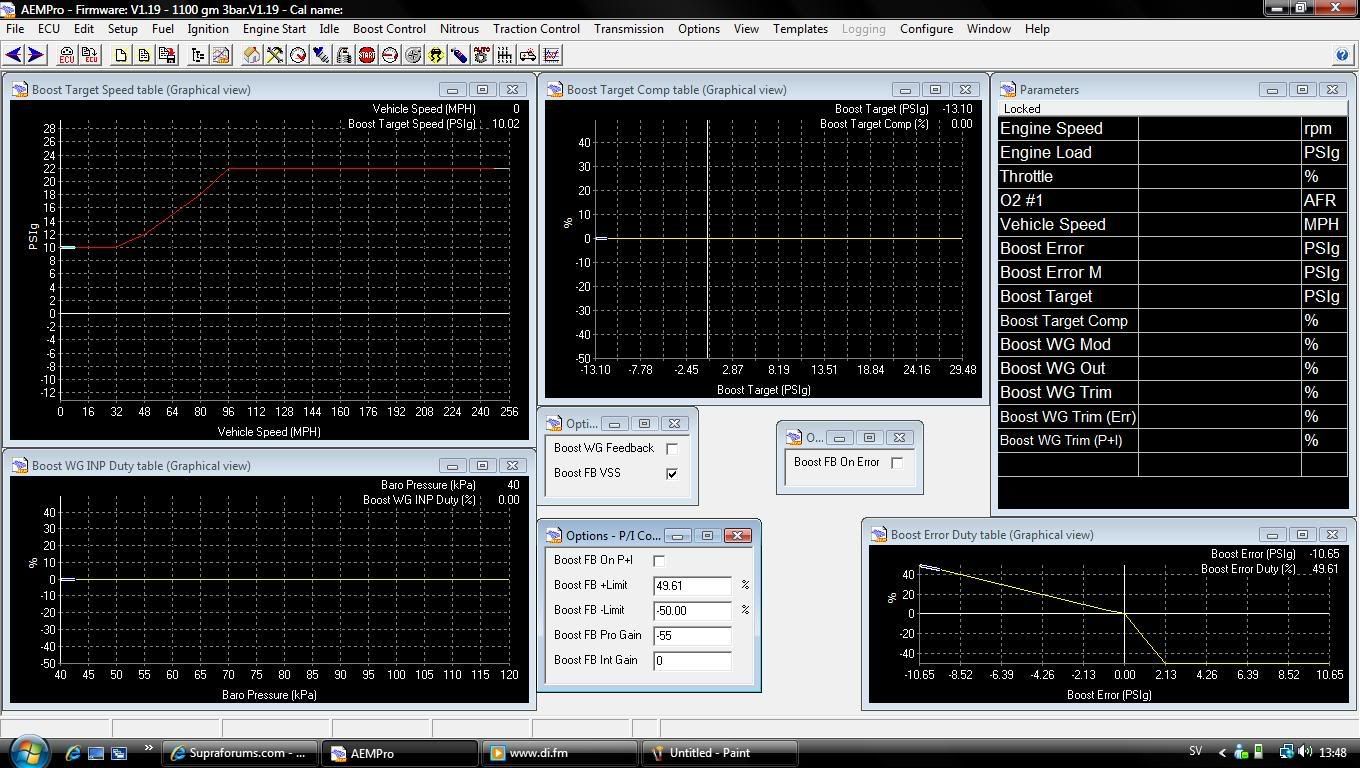Click the blue forward arrow toolbar icon
The image size is (1360, 768).
click(x=35, y=55)
